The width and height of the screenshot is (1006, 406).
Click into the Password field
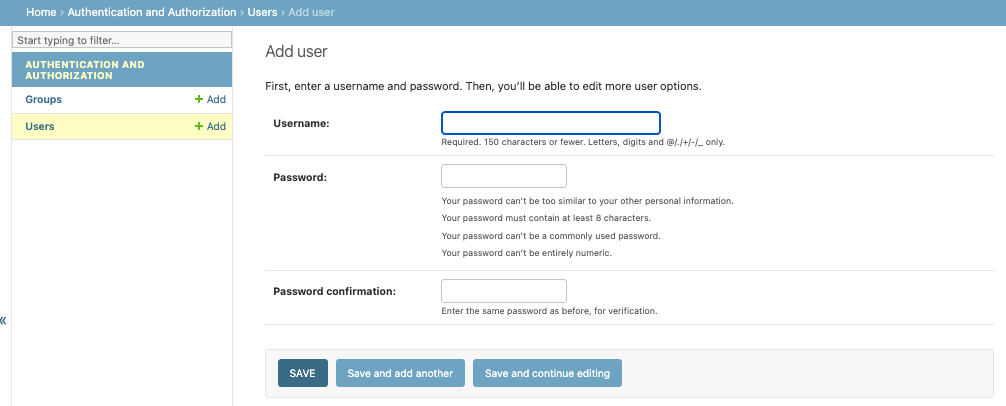coord(503,176)
